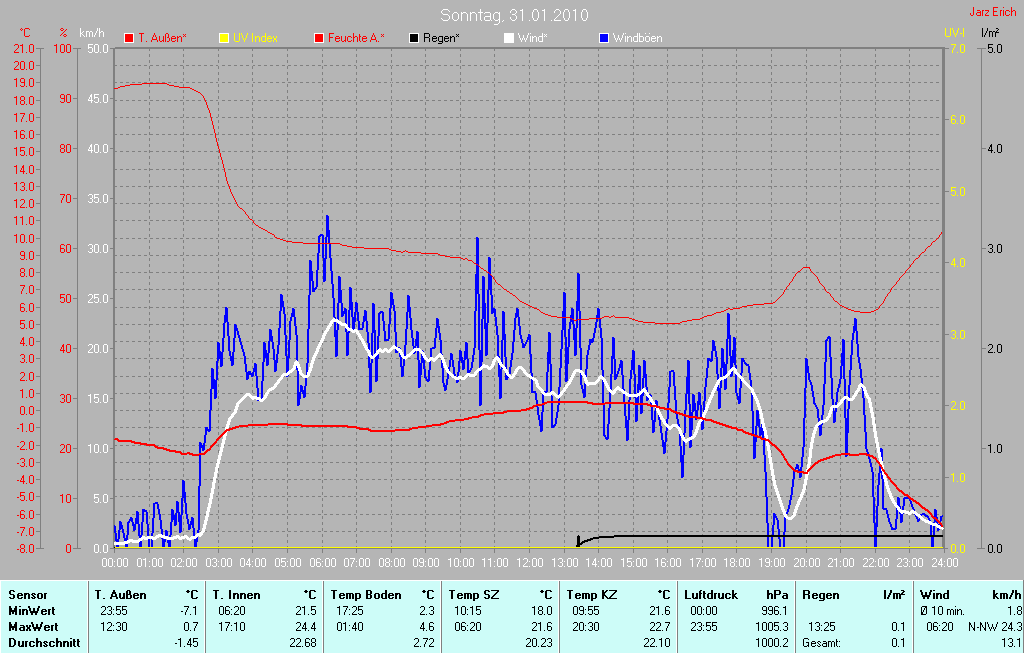Viewport: 1024px width, 653px height.
Task: Select the 'Feuchte A.*' legend label
Action: [x=356, y=38]
